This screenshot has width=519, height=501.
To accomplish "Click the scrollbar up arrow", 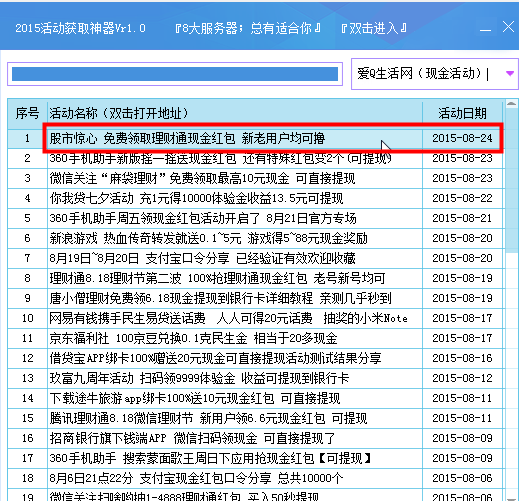I will [x=511, y=104].
